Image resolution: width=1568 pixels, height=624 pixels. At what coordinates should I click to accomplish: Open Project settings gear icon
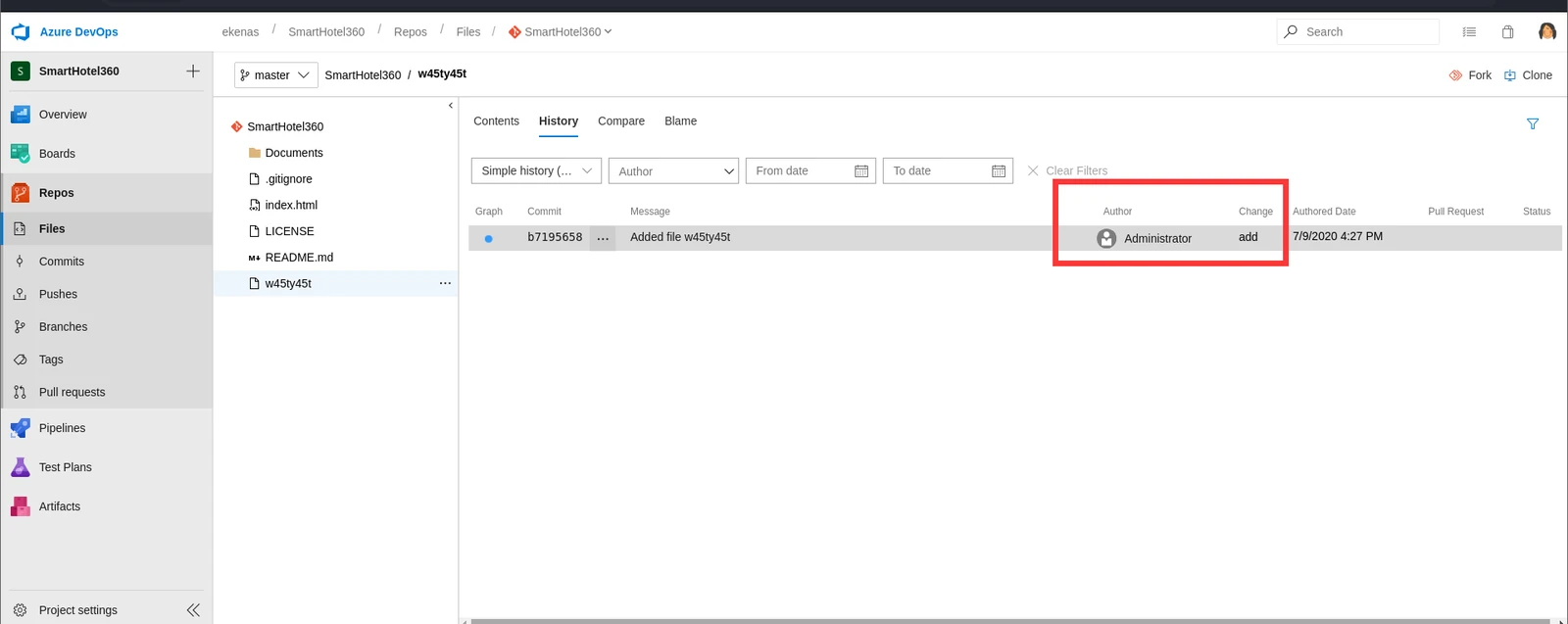20,610
